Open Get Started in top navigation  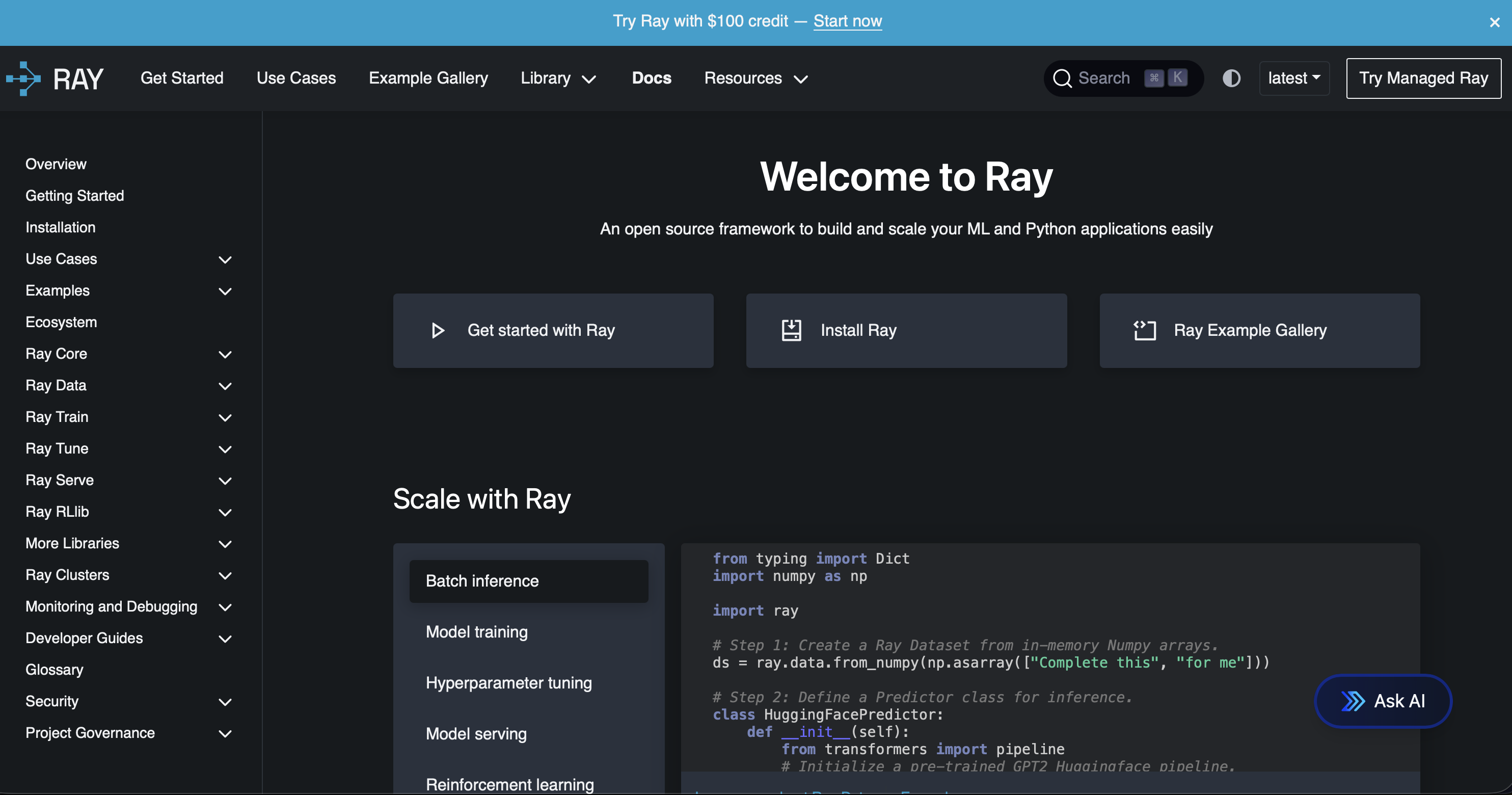pos(182,78)
